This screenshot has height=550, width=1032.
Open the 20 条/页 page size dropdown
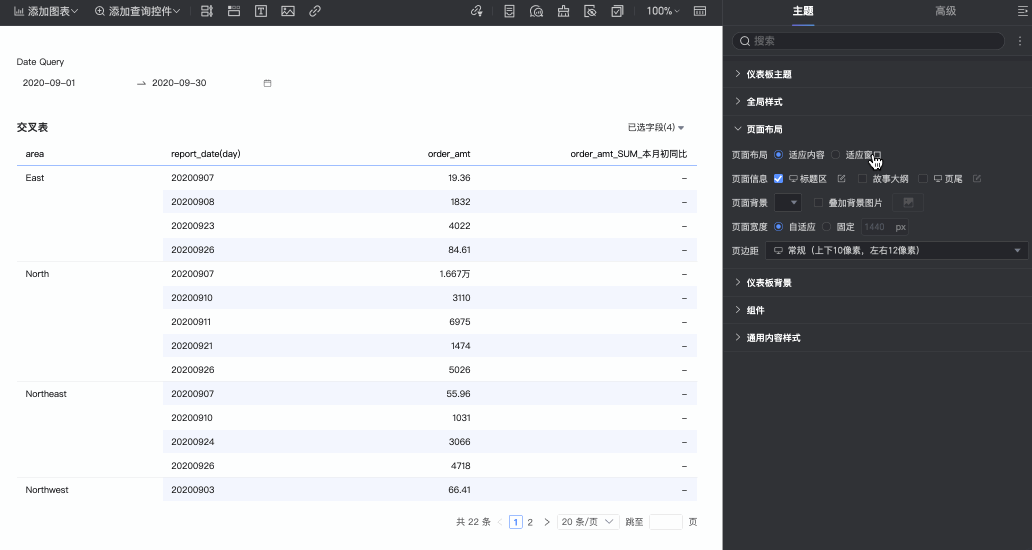tap(588, 522)
